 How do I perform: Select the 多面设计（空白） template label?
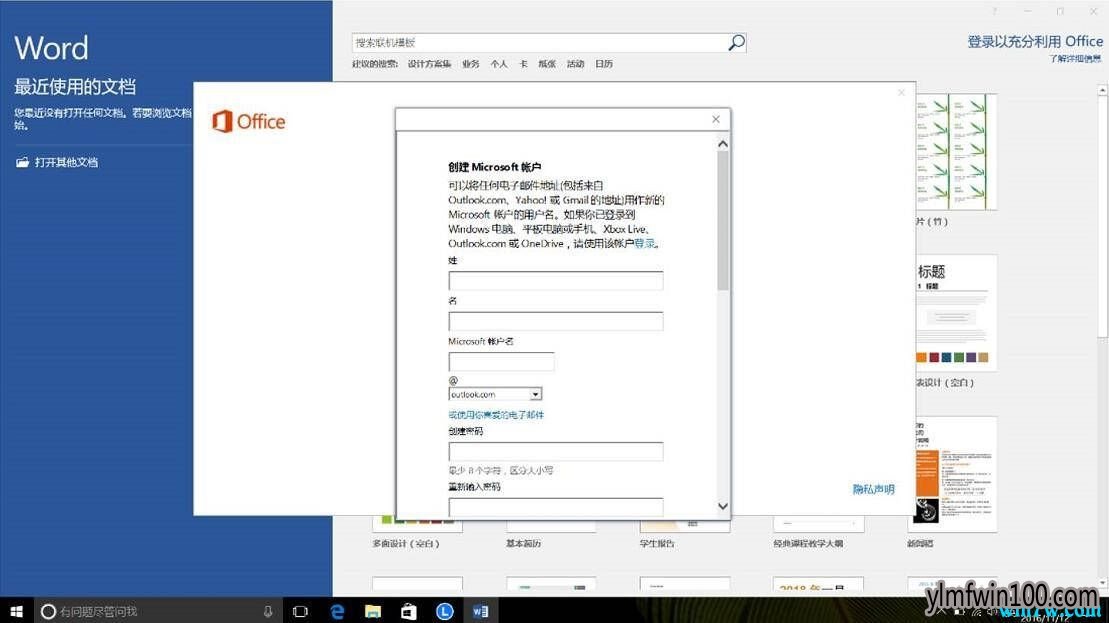pos(406,544)
